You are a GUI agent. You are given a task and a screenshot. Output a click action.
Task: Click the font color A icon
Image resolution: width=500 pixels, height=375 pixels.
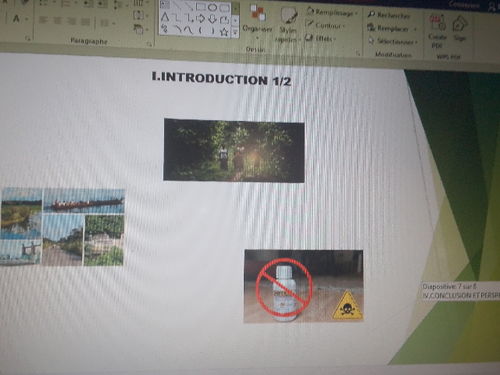(x=16, y=19)
